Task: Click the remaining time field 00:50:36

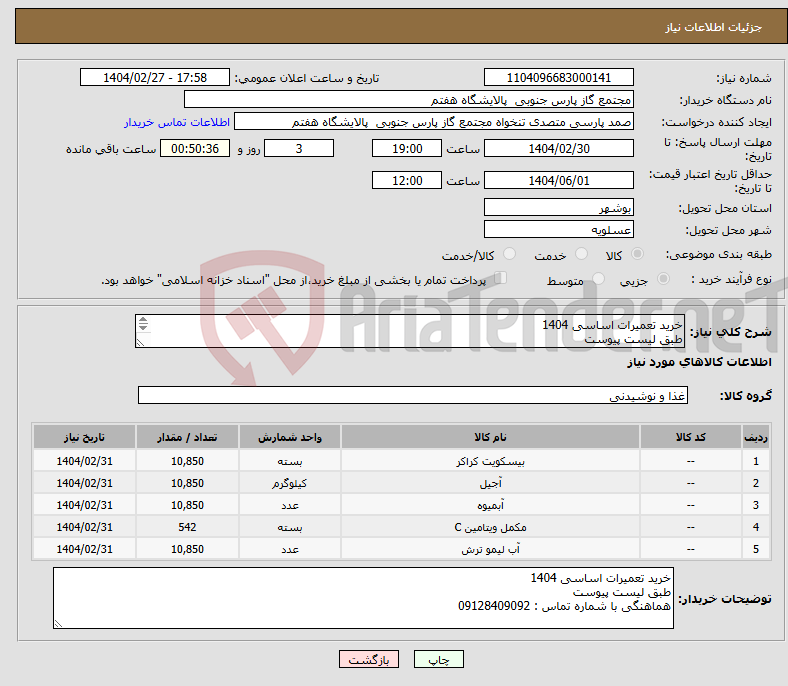Action: (x=195, y=148)
